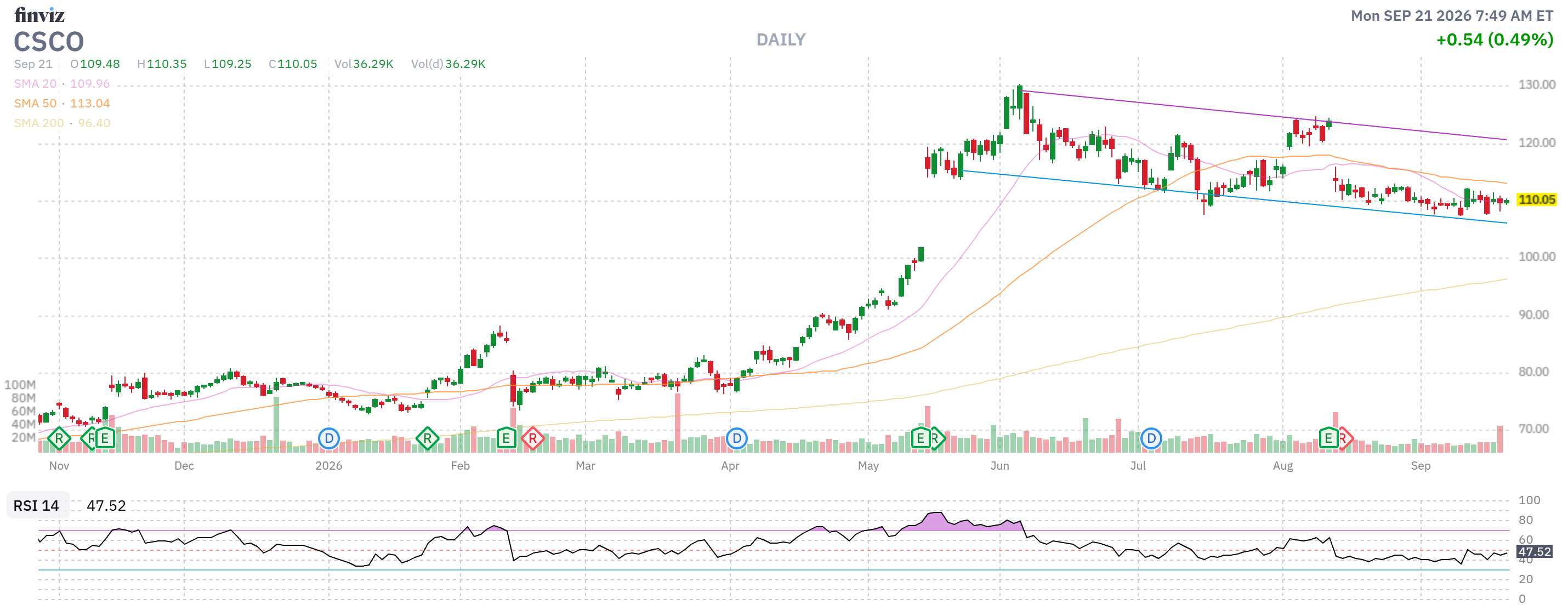Select the 0 label on the RSI axis

[x=1522, y=599]
